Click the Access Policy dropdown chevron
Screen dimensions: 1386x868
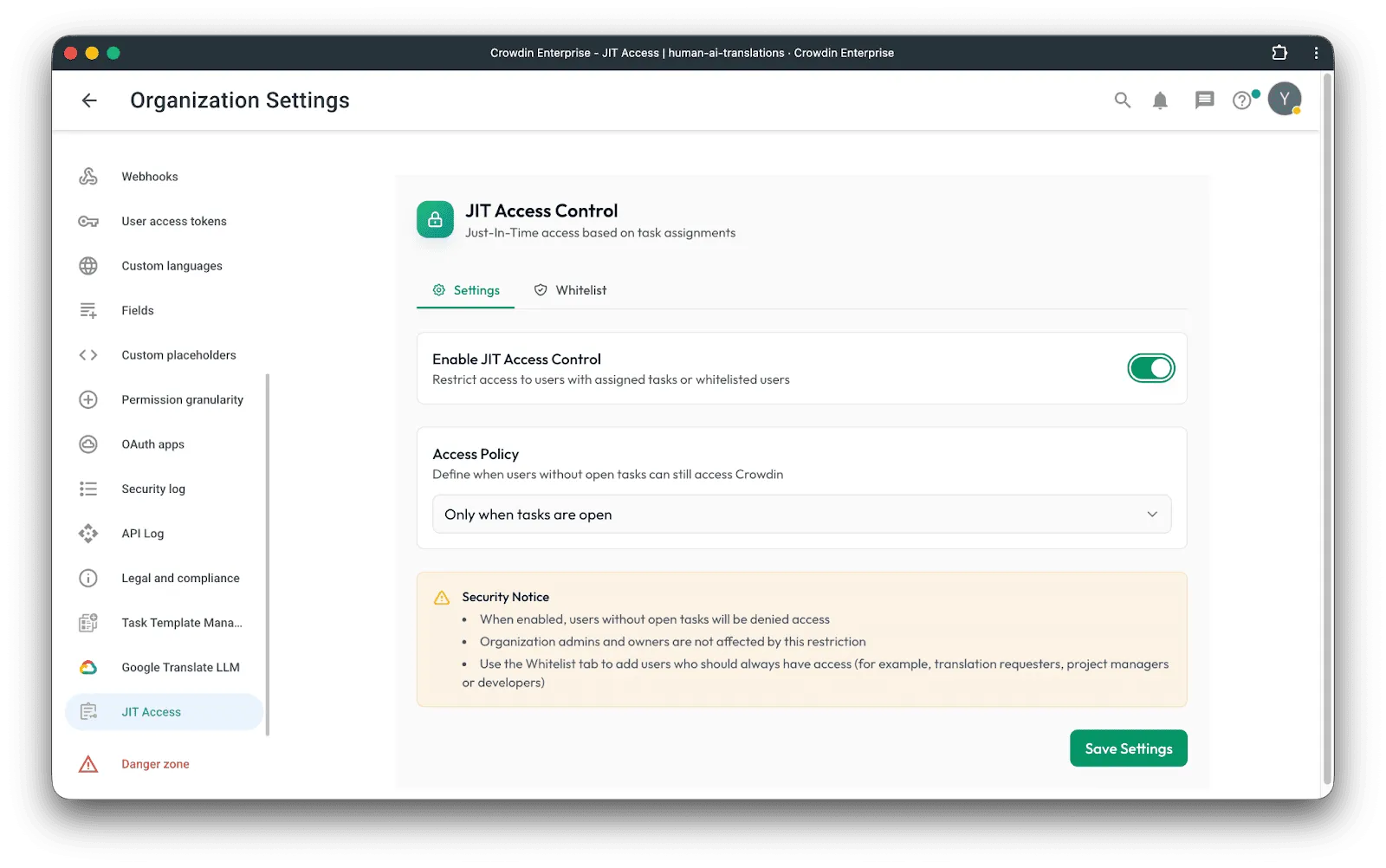point(1152,515)
